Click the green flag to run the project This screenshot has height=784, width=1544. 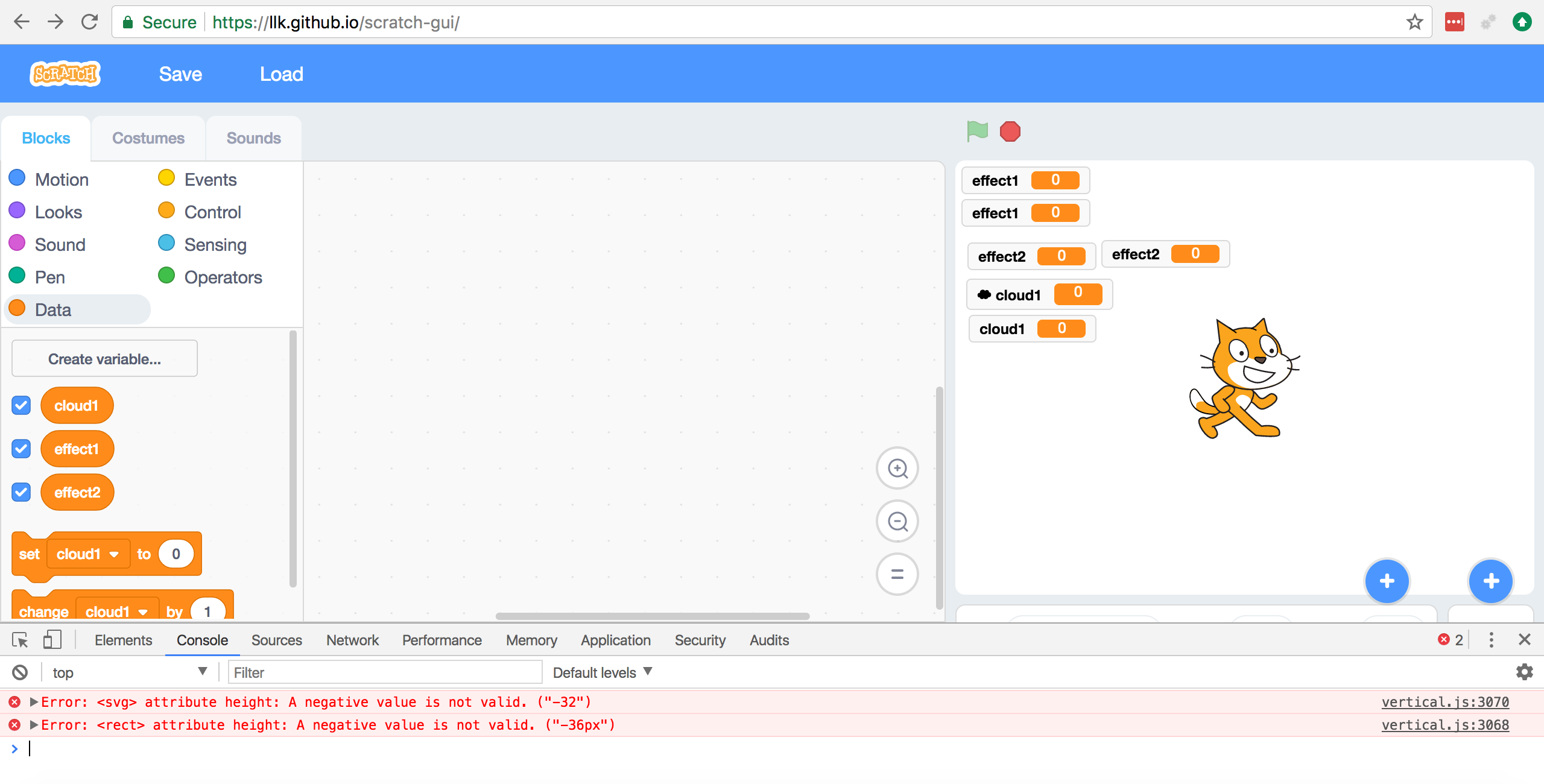pos(977,131)
